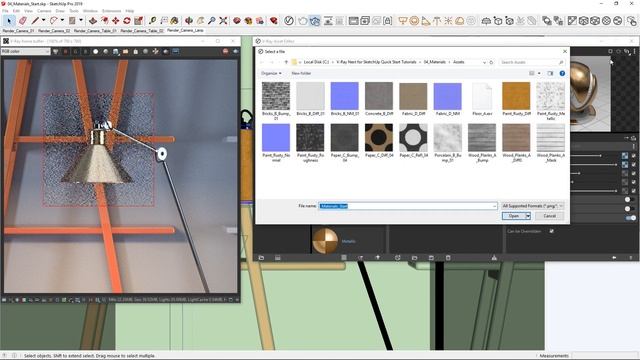Expand the Arc tool dropdown arrow
640x360 pixels.
tap(62, 20)
